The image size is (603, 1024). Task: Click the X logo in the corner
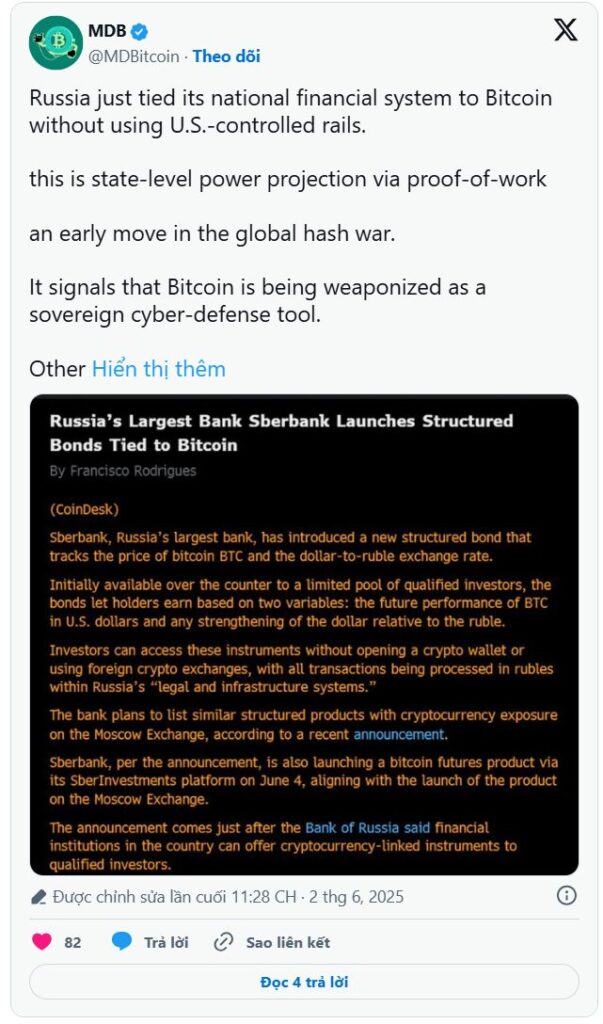point(565,31)
